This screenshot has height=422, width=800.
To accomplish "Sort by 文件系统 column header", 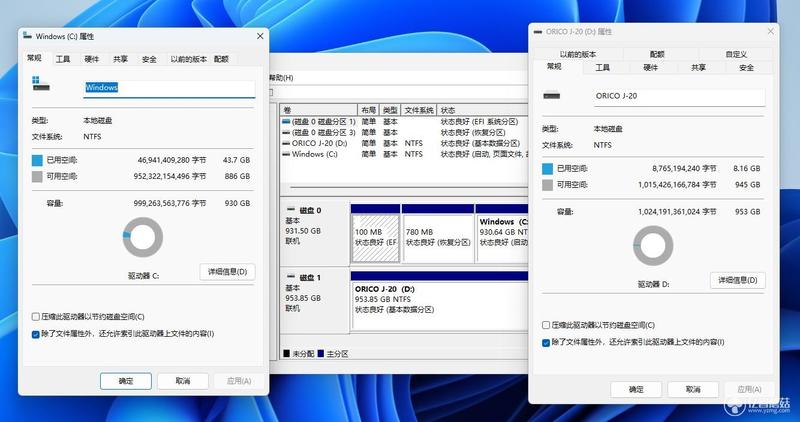I will tap(419, 110).
